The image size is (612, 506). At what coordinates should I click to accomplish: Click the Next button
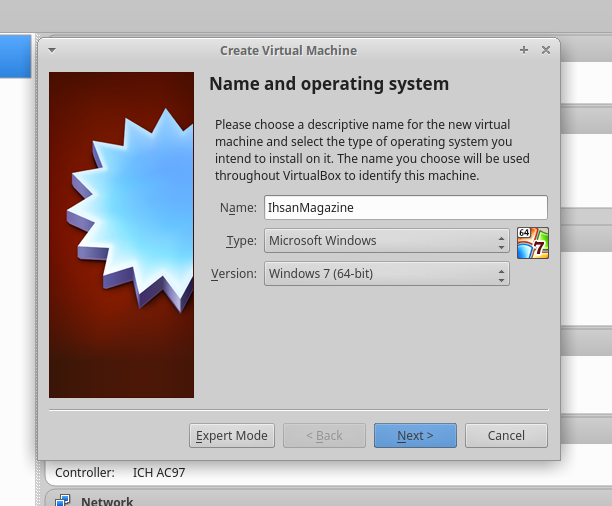(x=415, y=435)
